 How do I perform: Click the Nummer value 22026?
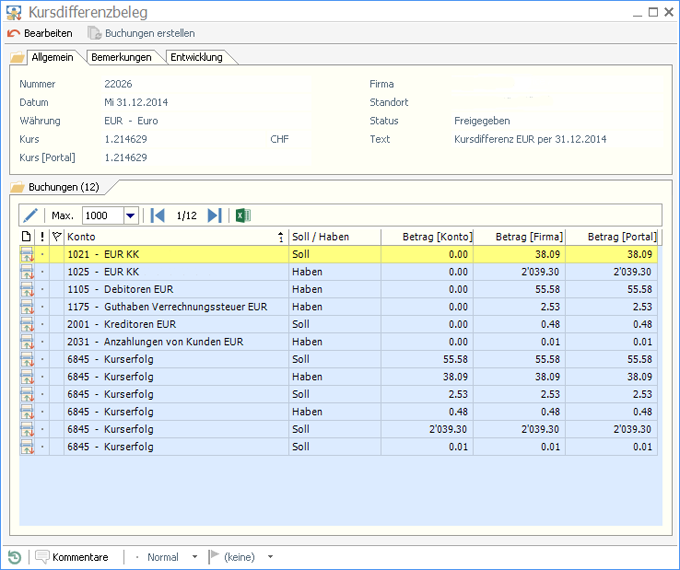click(118, 84)
